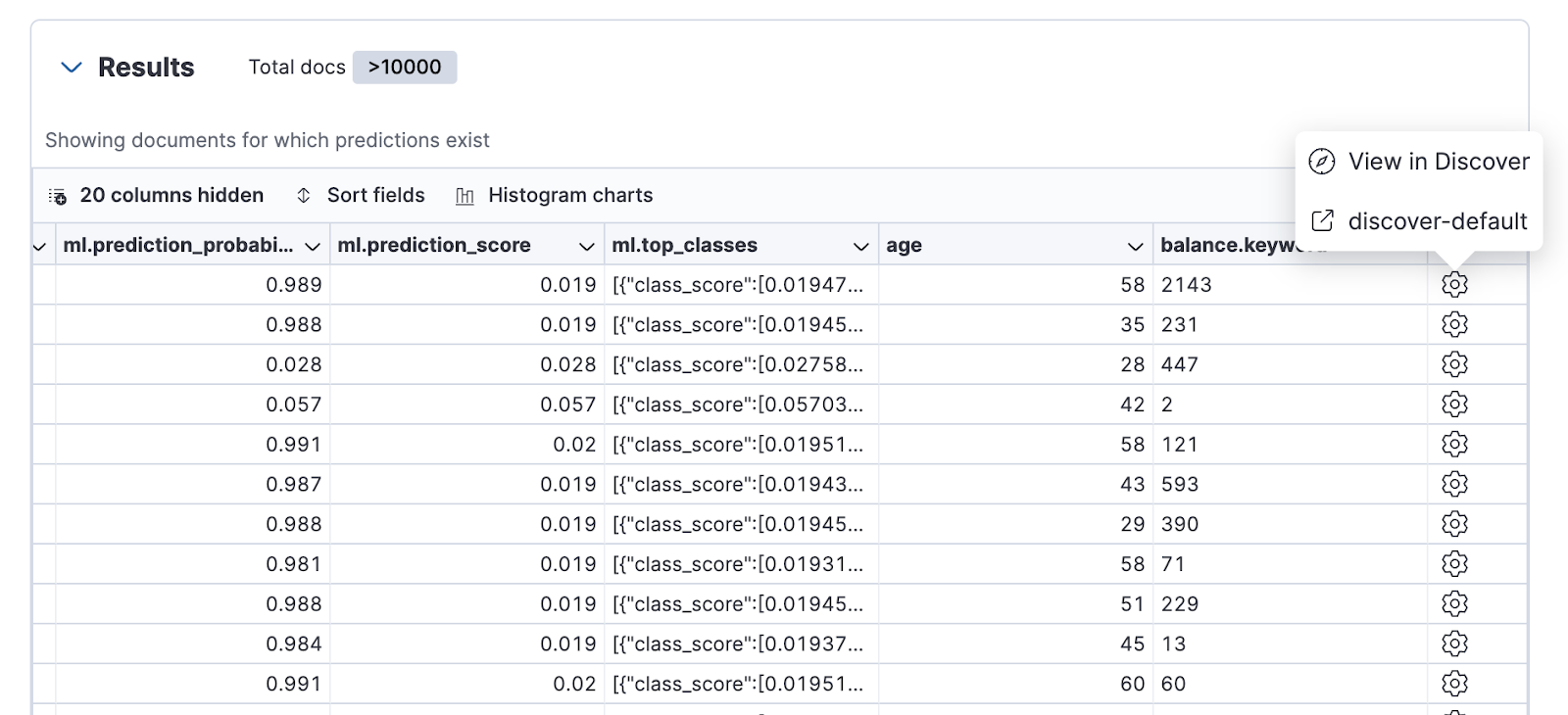Open ml.prediction_score column dropdown
This screenshot has width=1568, height=715.
click(586, 247)
